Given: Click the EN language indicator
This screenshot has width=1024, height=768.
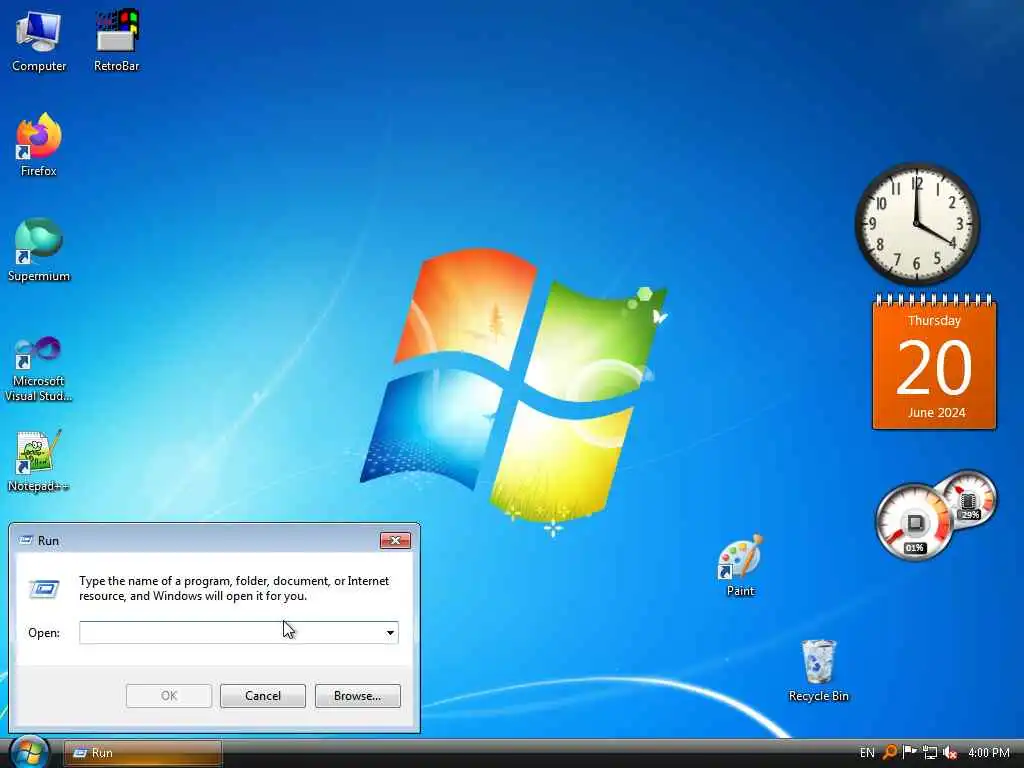Looking at the screenshot, I should tap(867, 753).
